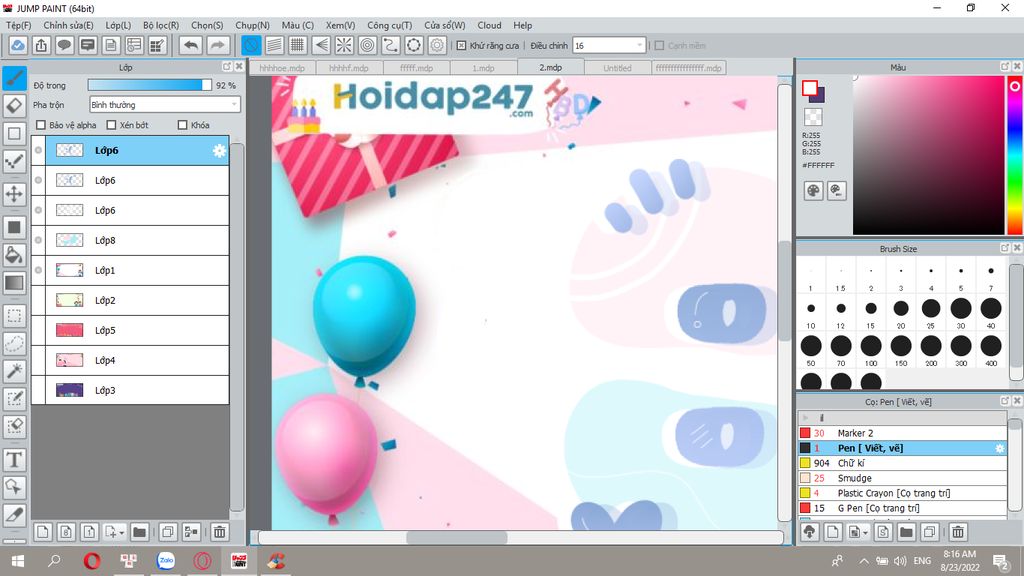Enable the curve snap guide
Viewport: 1024px width, 576px height.
coord(391,45)
